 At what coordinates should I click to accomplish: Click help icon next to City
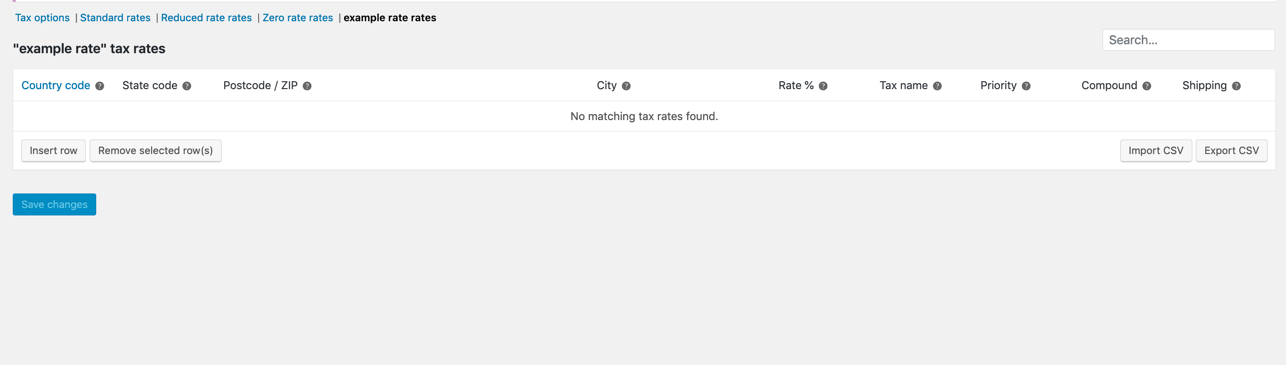pos(626,86)
